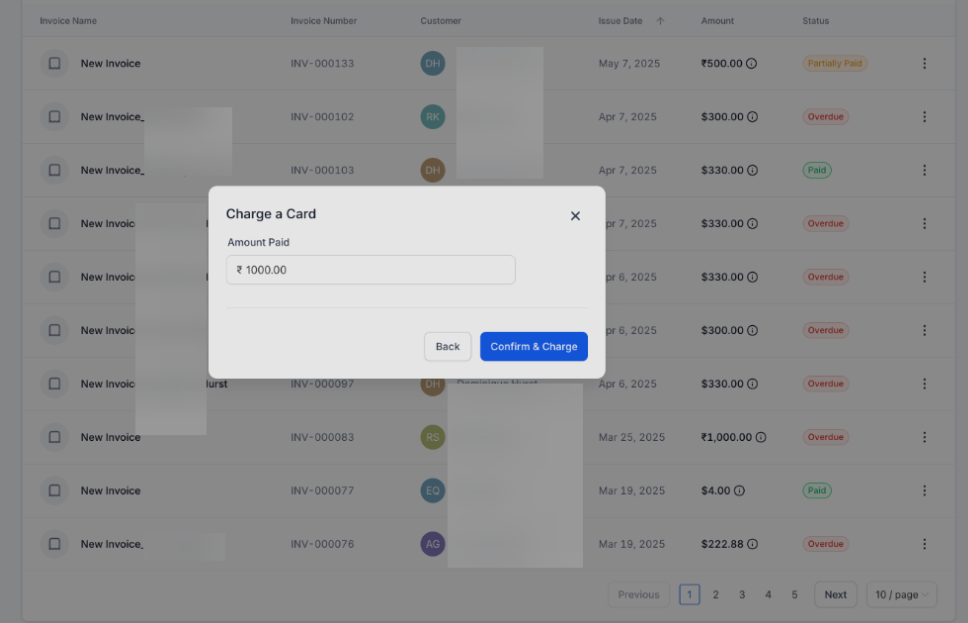The height and width of the screenshot is (623, 968).
Task: Open the three-dot menu for INV-000076
Action: tap(924, 544)
